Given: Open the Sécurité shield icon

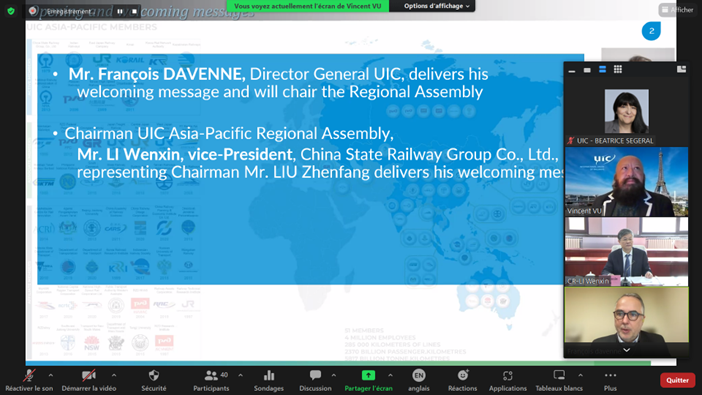Looking at the screenshot, I should point(154,376).
